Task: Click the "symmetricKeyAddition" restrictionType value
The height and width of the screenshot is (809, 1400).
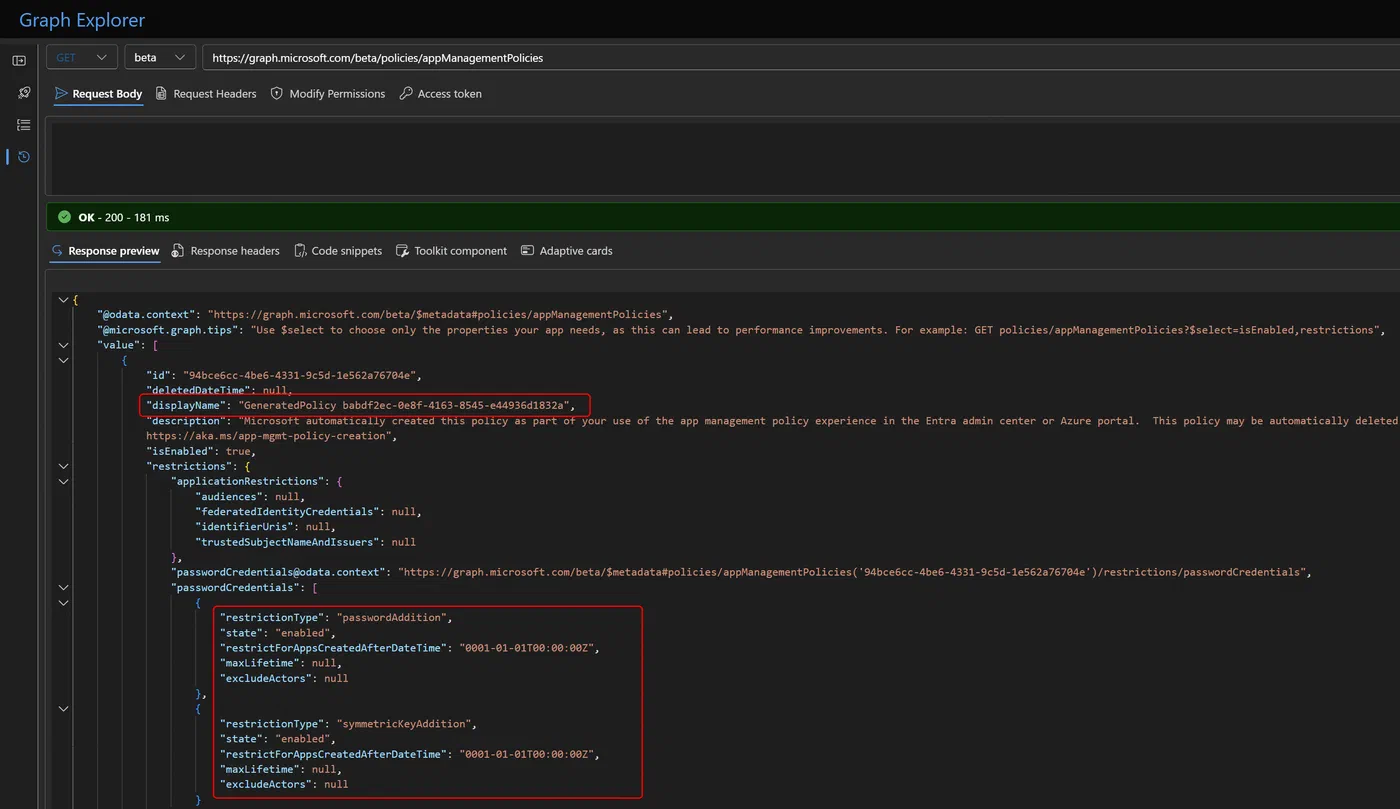Action: (x=405, y=723)
